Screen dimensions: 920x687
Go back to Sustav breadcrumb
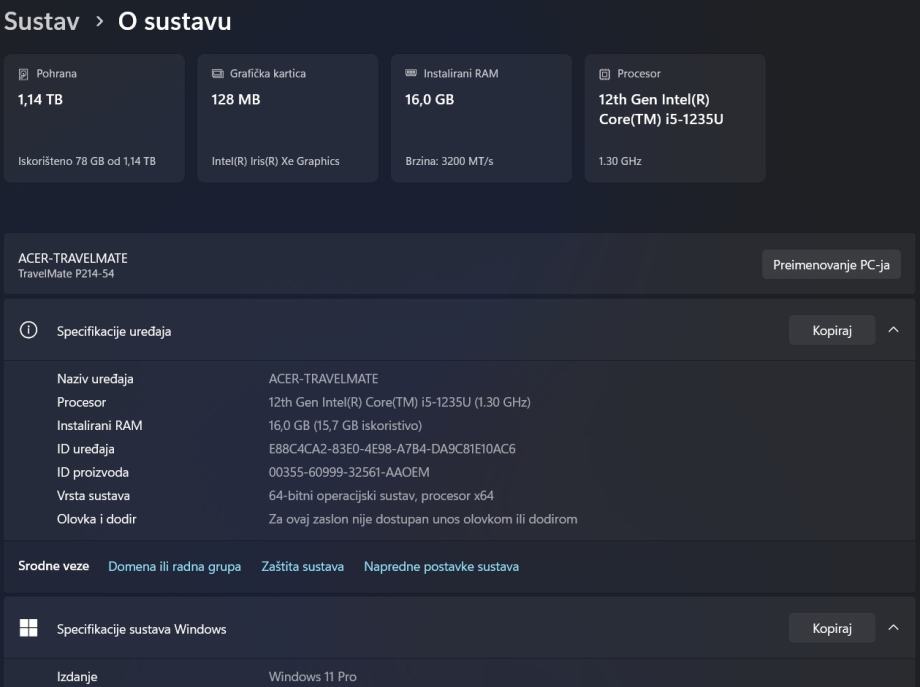(41, 21)
